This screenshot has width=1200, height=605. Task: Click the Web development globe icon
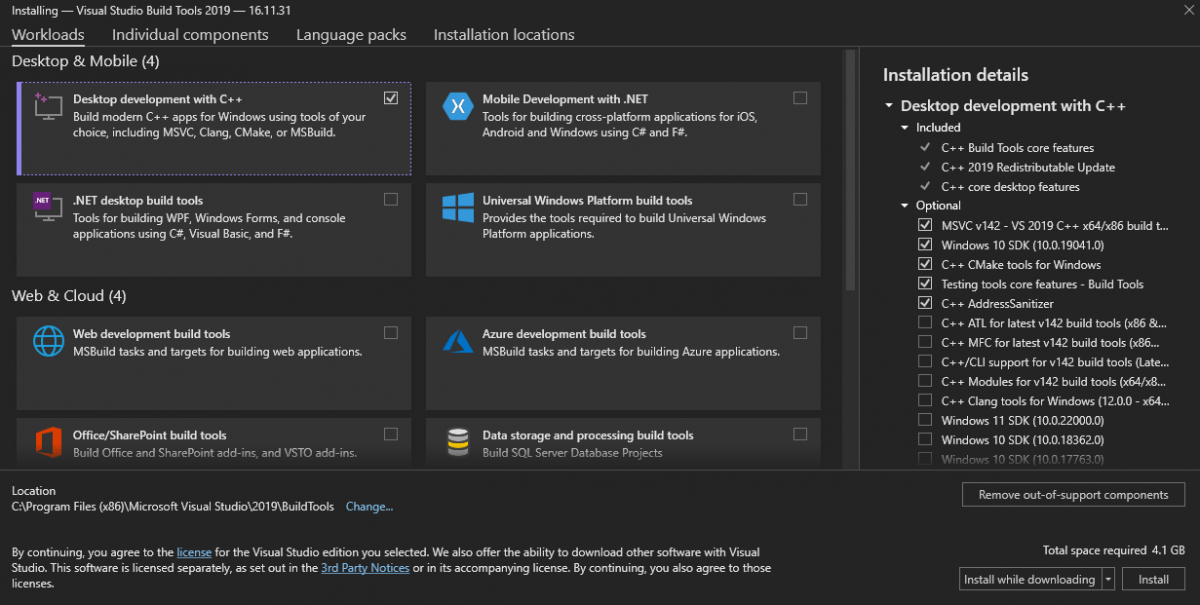48,341
